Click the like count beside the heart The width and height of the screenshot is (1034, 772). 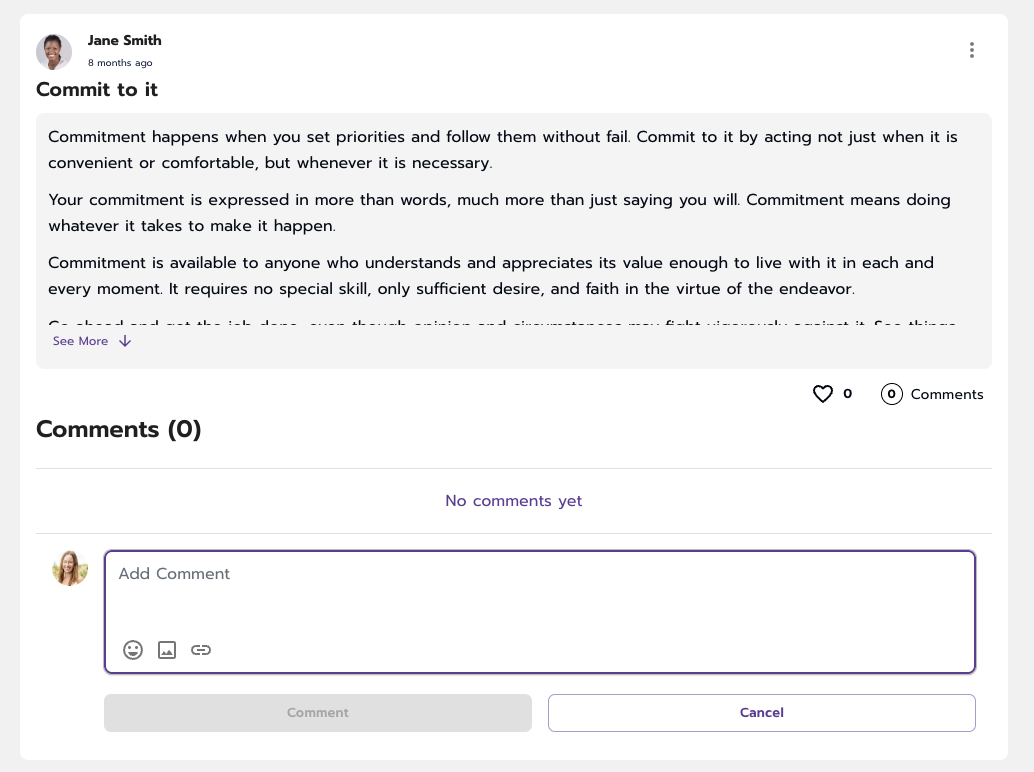pyautogui.click(x=847, y=394)
